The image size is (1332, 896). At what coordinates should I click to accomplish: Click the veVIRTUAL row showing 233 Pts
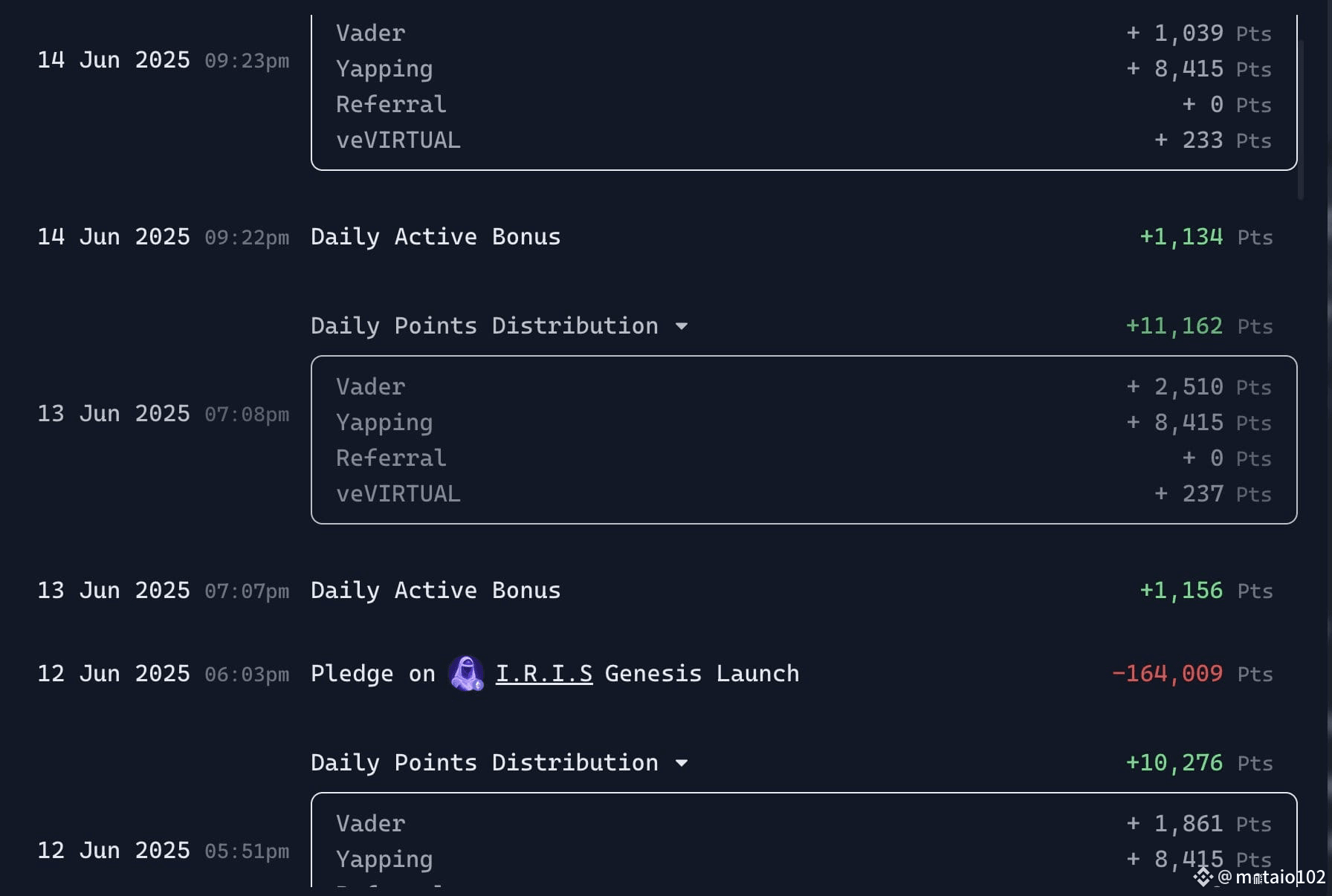pos(804,140)
